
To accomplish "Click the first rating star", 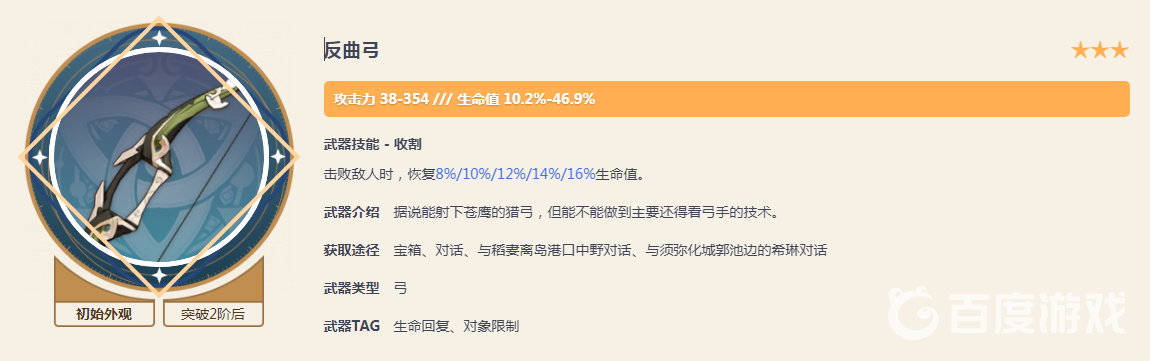I will point(1080,51).
